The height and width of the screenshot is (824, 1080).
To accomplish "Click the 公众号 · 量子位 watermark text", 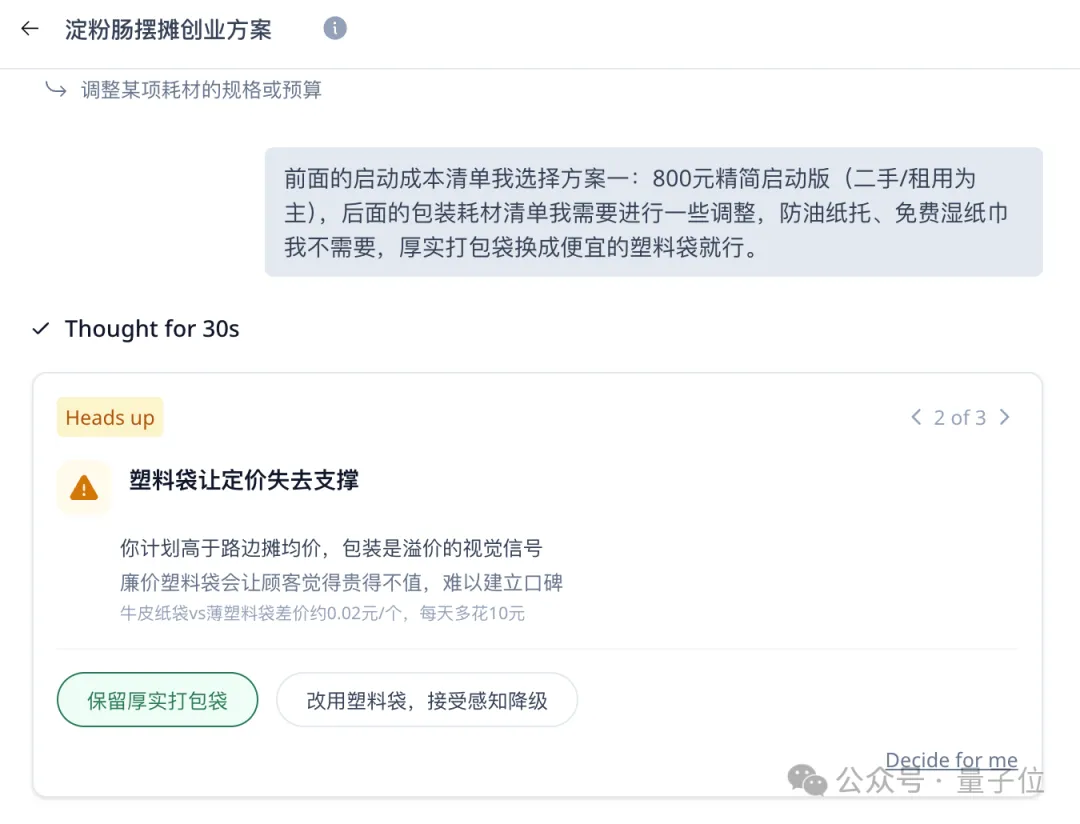I will click(940, 781).
